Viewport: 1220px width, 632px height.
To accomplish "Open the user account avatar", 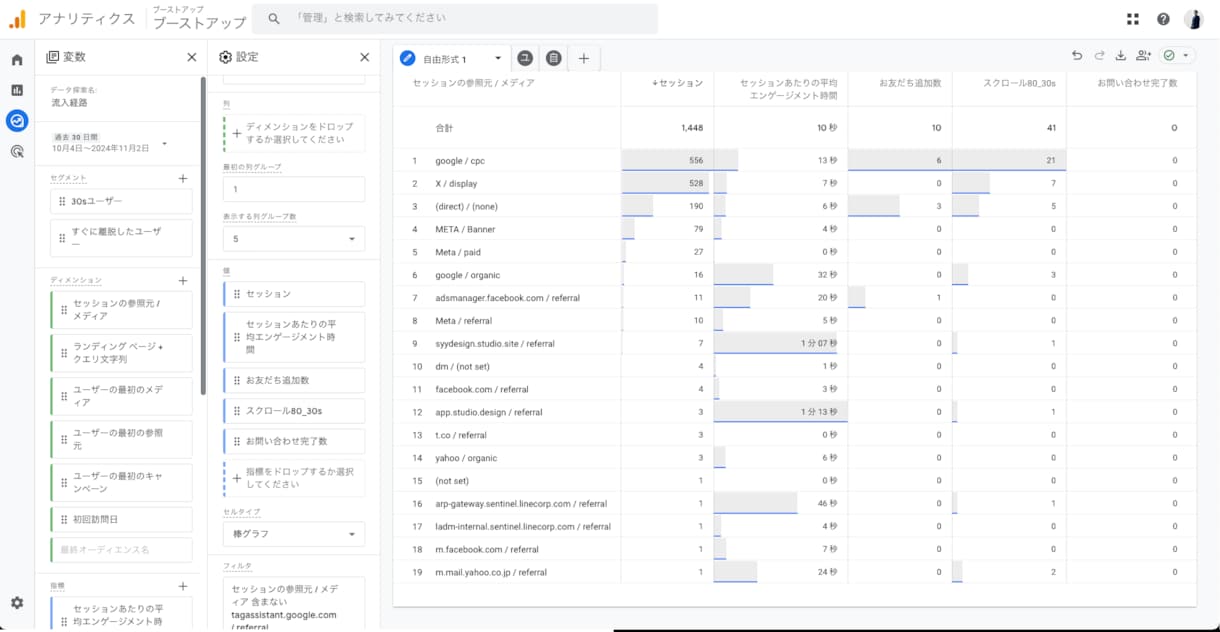I will click(x=1194, y=19).
